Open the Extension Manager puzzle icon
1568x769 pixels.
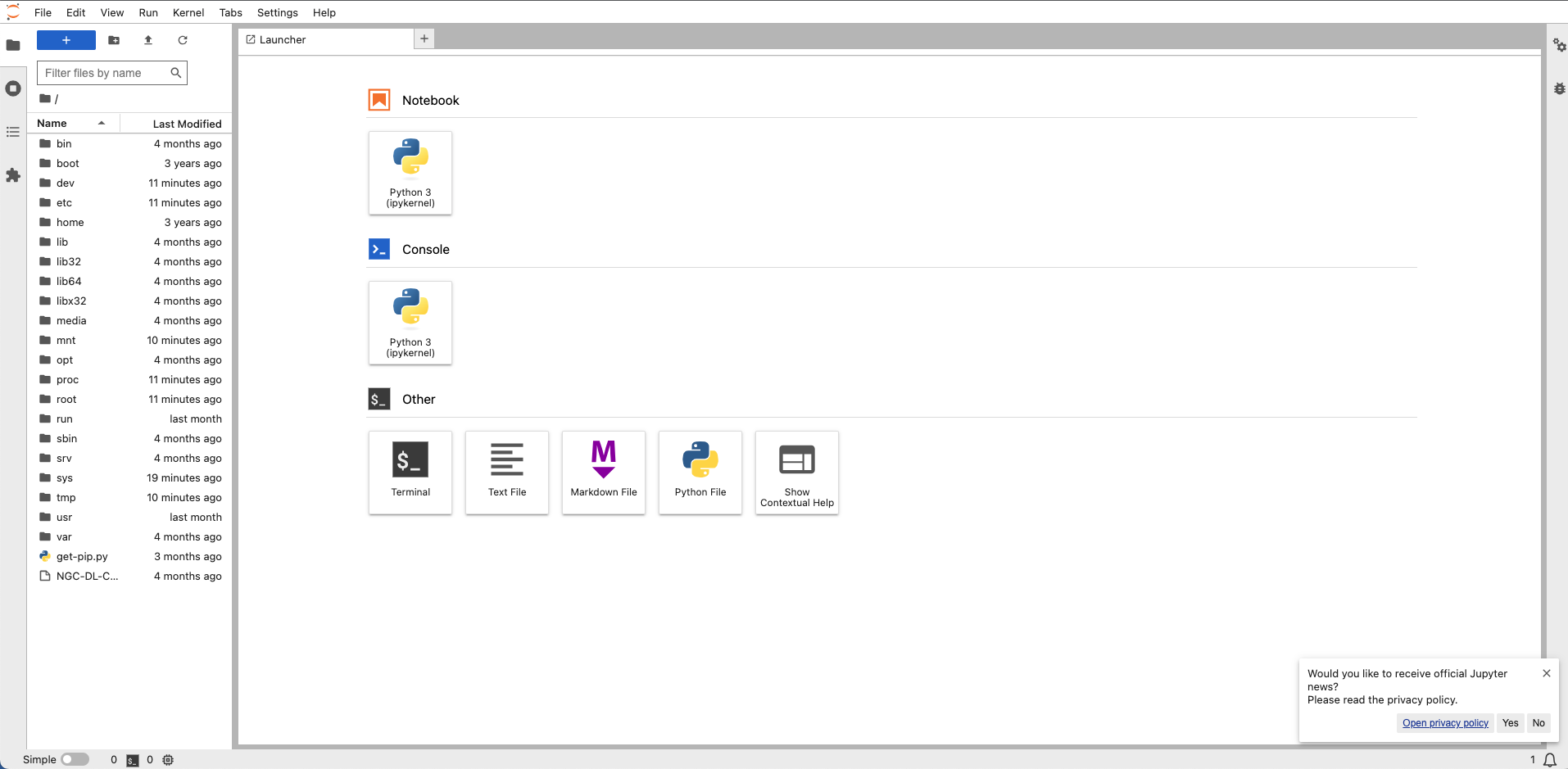click(13, 175)
